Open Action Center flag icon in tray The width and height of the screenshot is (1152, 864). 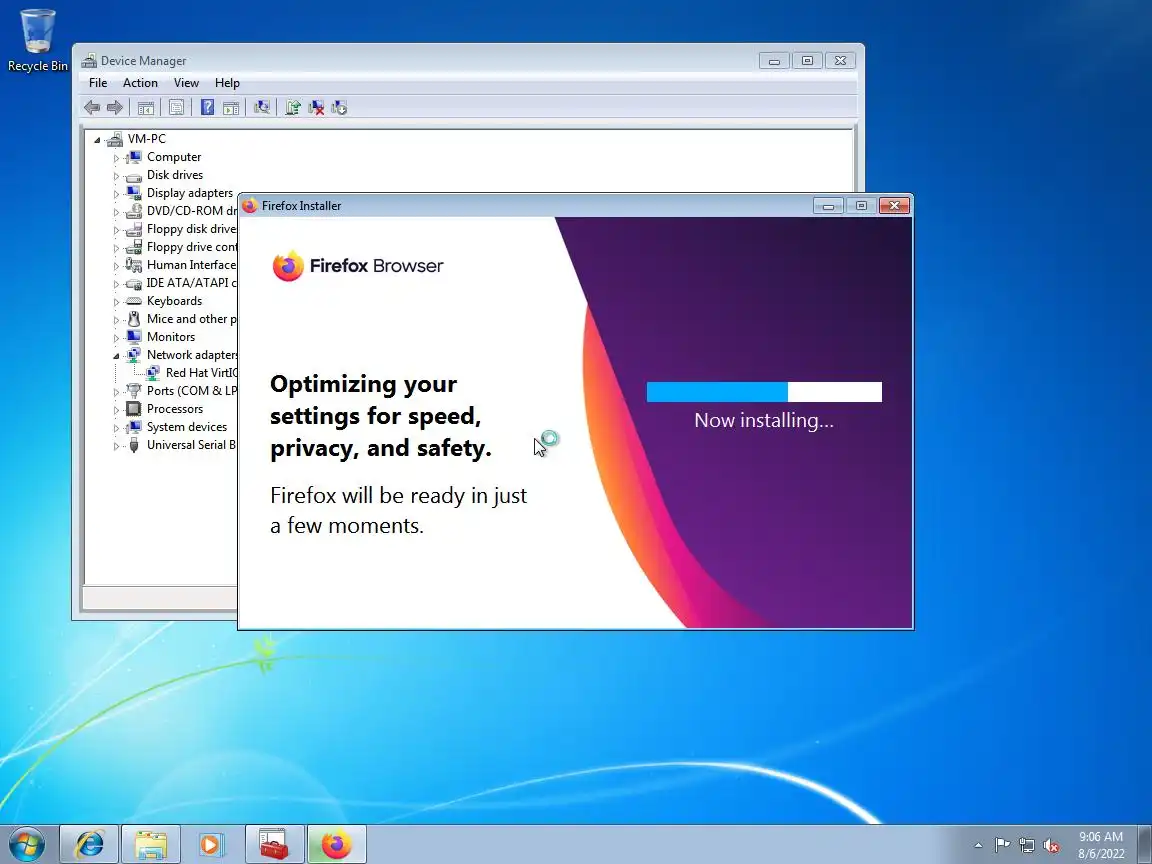click(x=1002, y=846)
